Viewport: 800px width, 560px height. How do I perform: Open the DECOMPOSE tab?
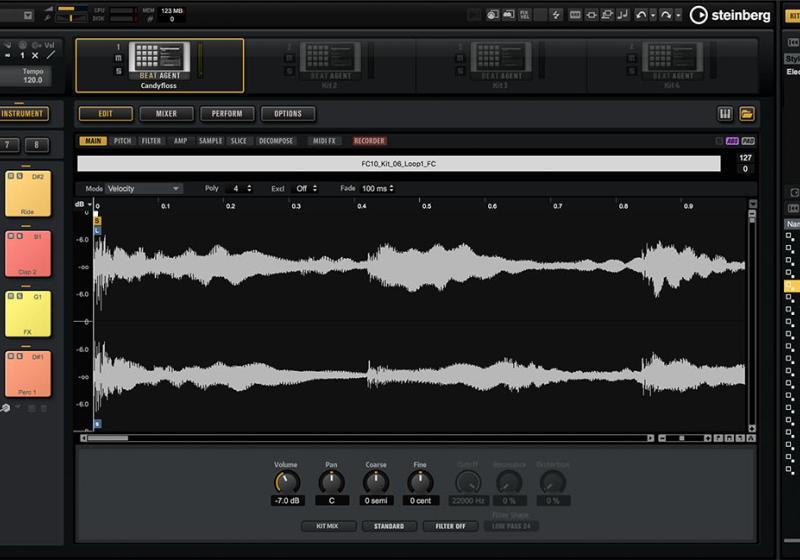tap(276, 141)
